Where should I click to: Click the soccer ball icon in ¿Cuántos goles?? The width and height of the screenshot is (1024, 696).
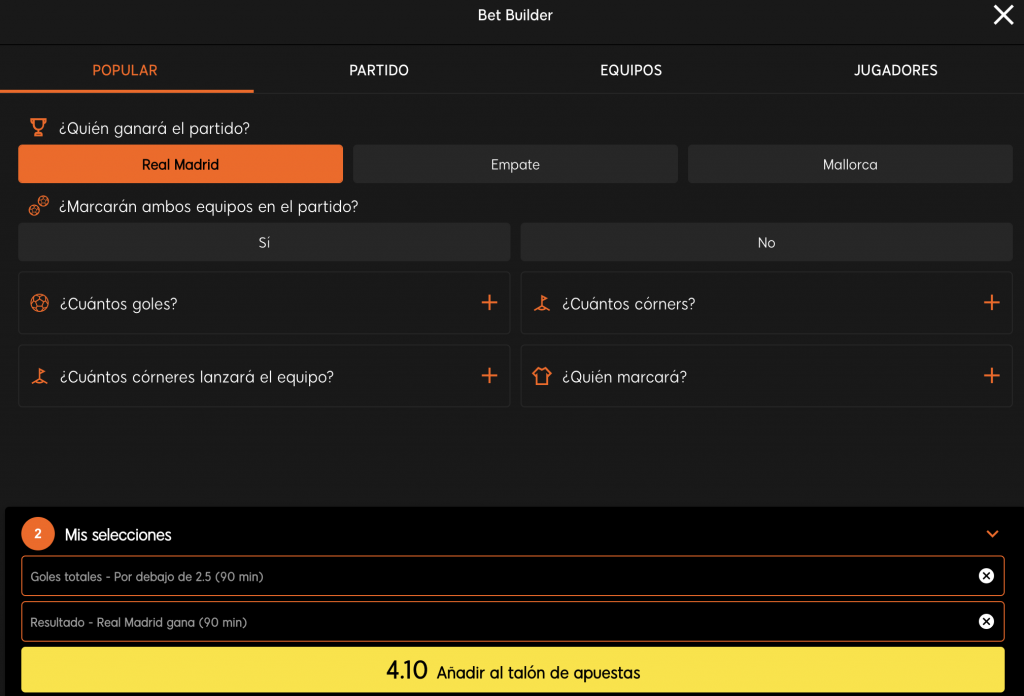point(40,303)
